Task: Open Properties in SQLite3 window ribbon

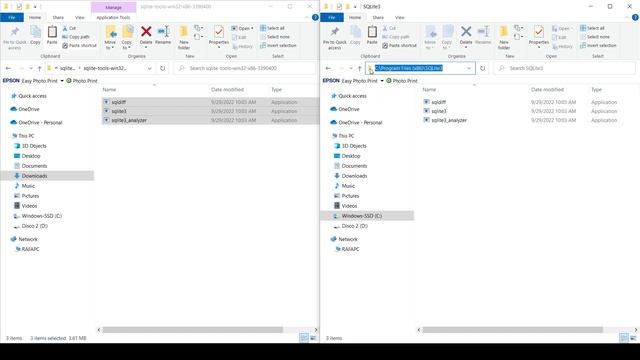Action: (x=539, y=36)
